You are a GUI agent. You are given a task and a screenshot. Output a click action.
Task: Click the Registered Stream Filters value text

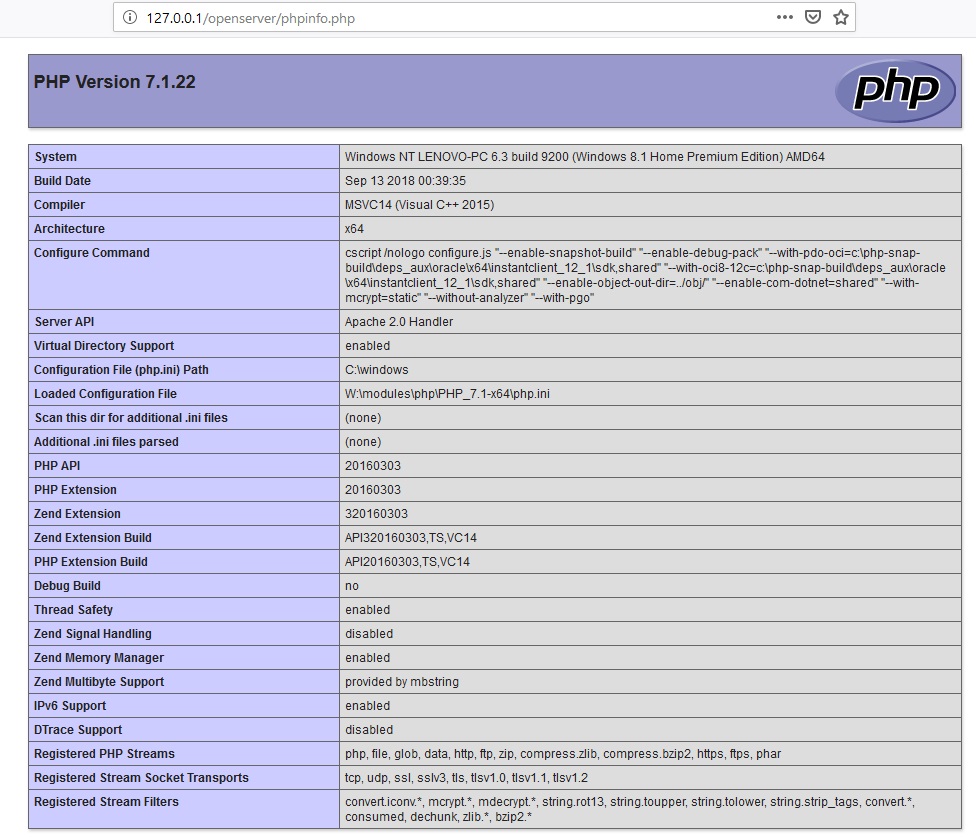pyautogui.click(x=630, y=809)
